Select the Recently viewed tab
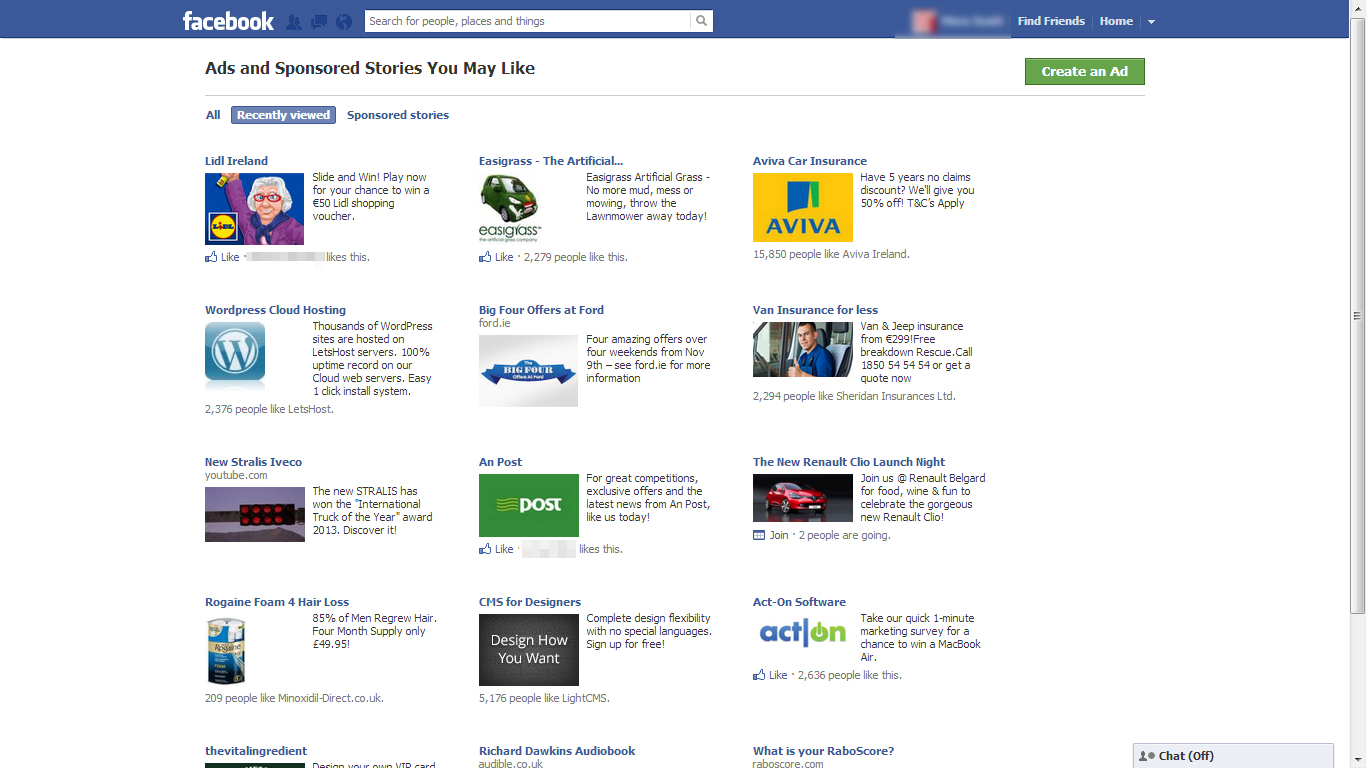Image resolution: width=1366 pixels, height=768 pixels. (283, 115)
